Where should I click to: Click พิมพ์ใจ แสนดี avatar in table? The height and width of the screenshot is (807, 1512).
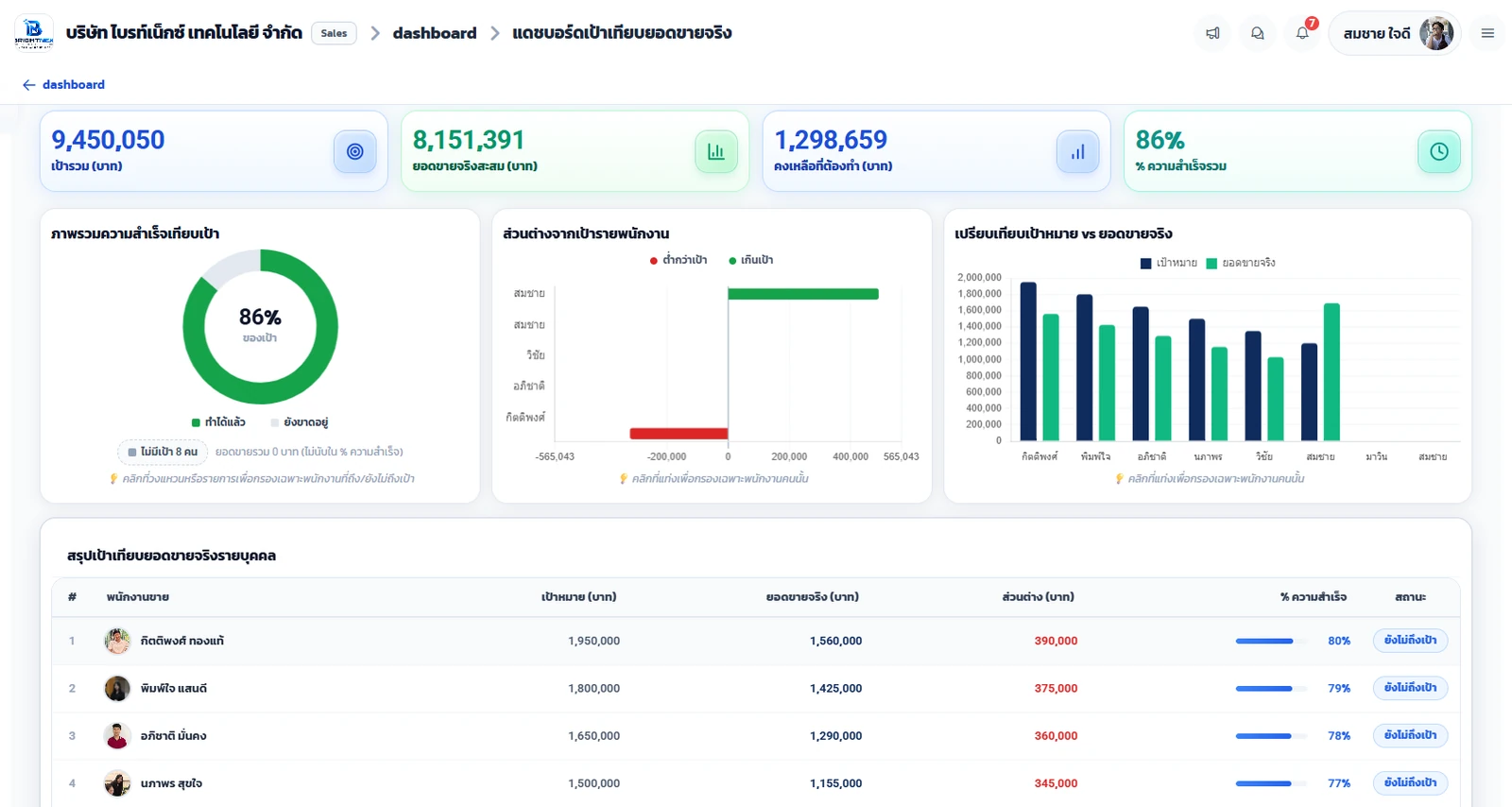pos(117,688)
